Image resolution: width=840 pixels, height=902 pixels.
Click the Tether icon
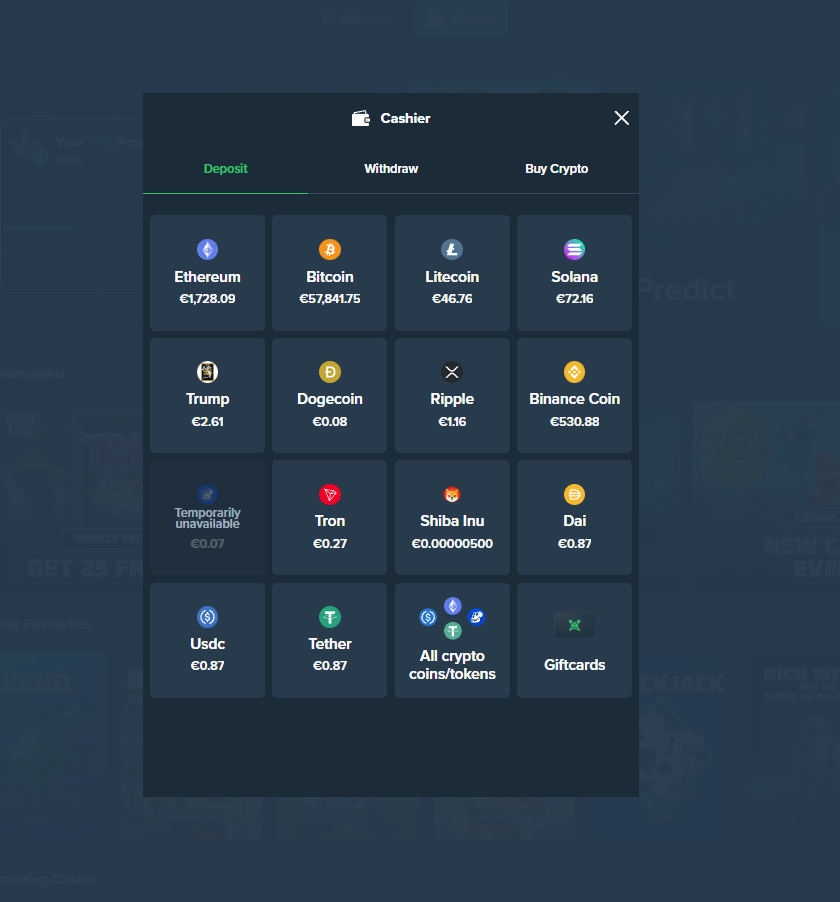click(329, 616)
